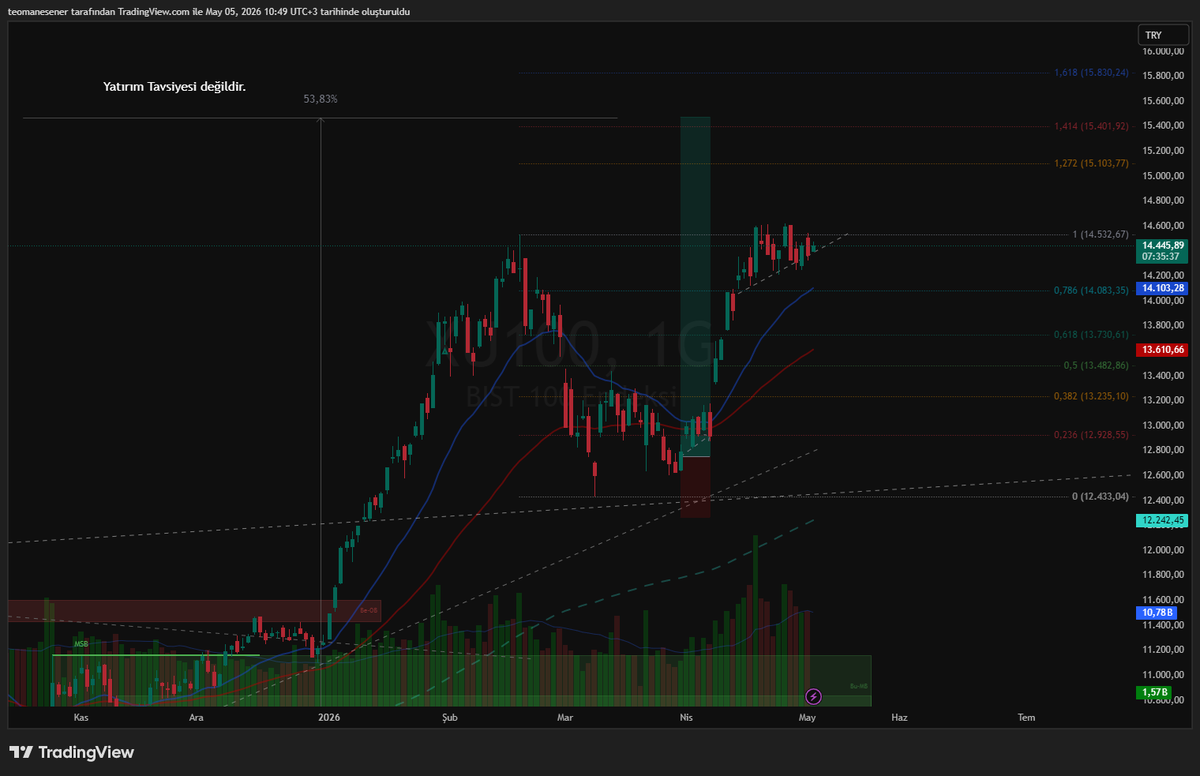This screenshot has height=776, width=1200.
Task: Click the green volume label 1,57B
Action: (x=1156, y=692)
